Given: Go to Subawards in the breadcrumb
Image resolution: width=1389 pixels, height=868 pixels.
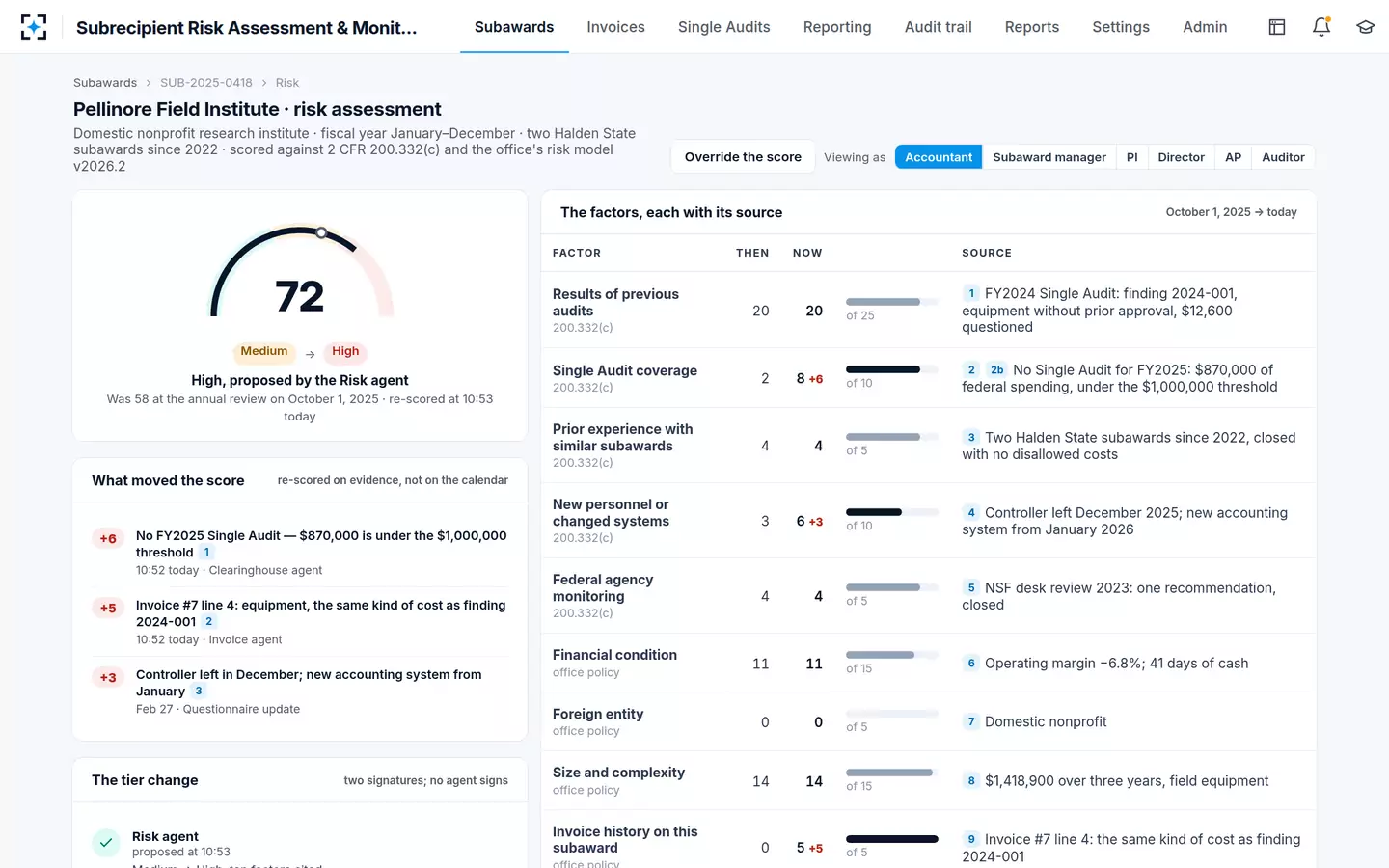Looking at the screenshot, I should [x=105, y=83].
